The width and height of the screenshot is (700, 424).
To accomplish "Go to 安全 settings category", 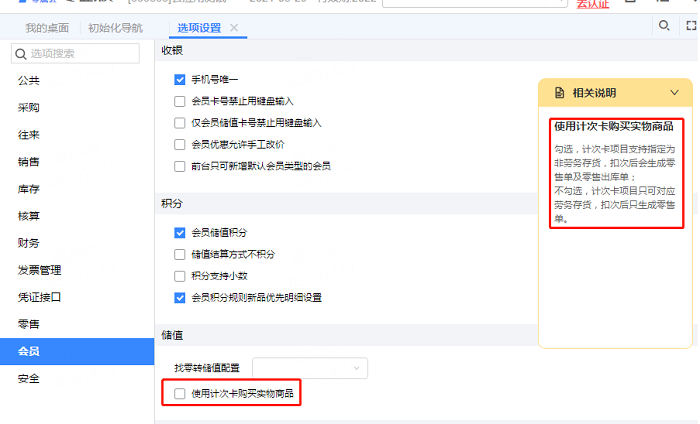I will [29, 378].
